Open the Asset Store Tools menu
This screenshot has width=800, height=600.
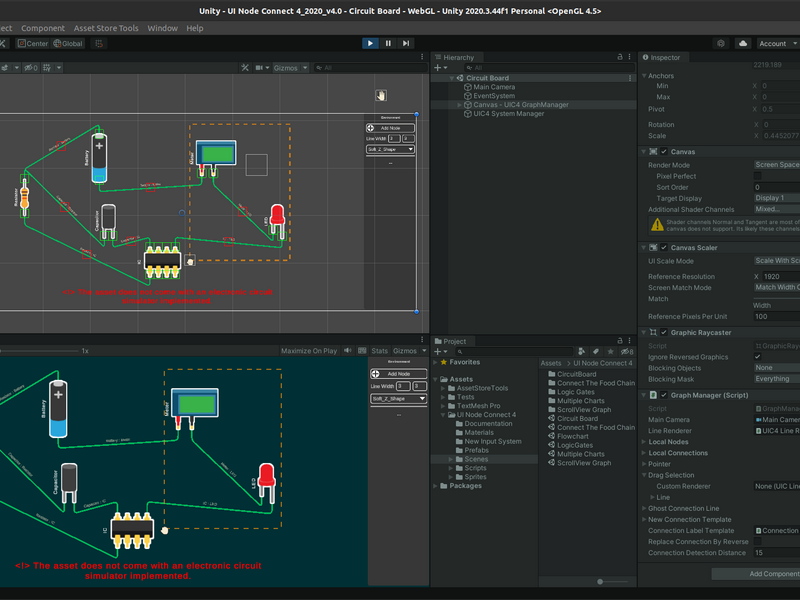tap(106, 28)
